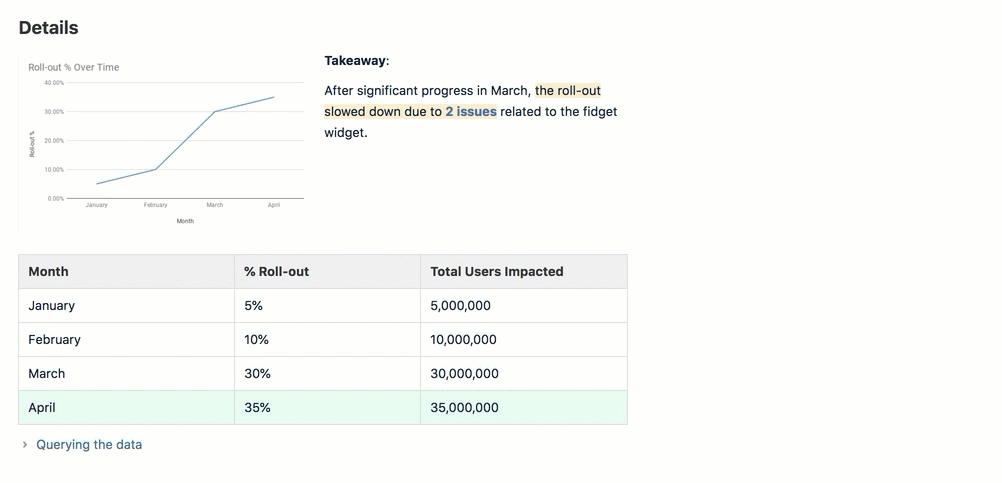Screen dimensions: 1002x483
Task: Click the 35,000,000 users cell
Action: coord(464,407)
